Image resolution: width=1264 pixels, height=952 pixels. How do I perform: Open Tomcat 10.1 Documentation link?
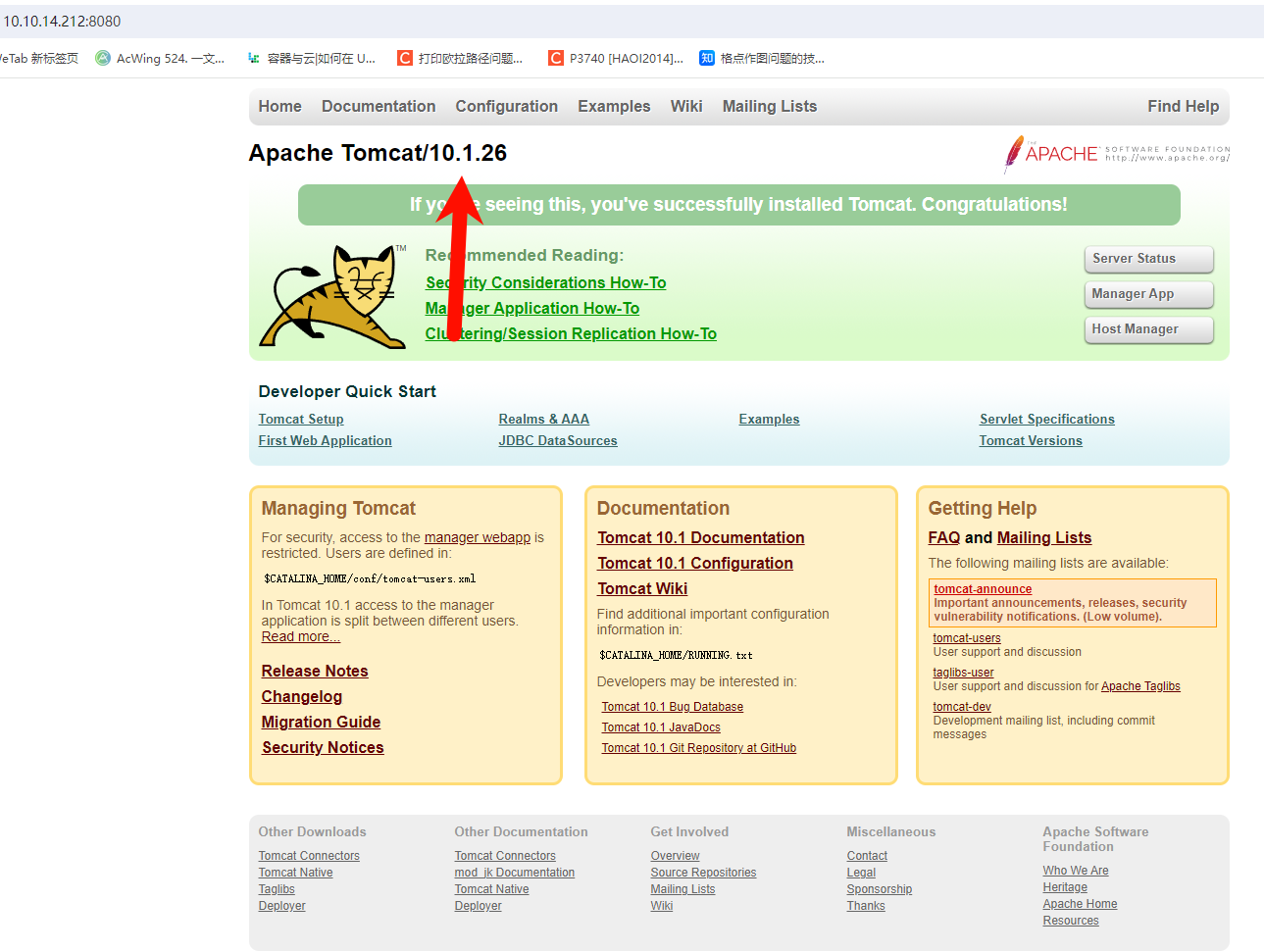701,537
